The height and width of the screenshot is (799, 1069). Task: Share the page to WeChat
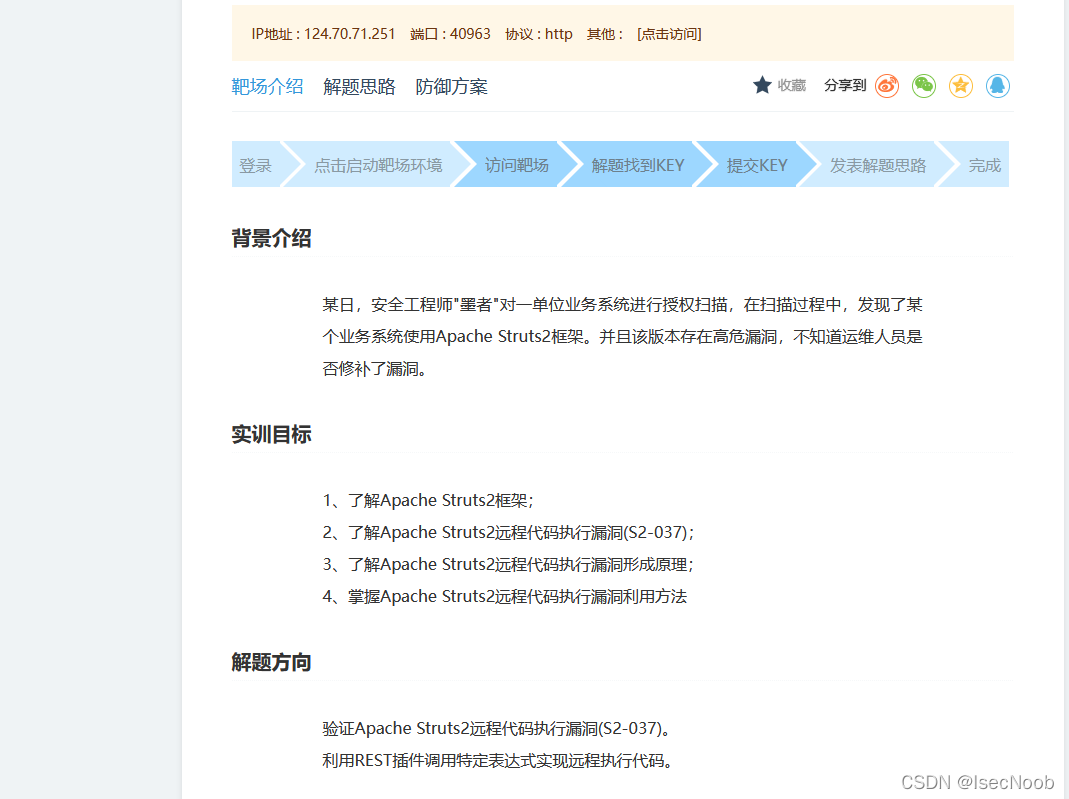(x=923, y=86)
